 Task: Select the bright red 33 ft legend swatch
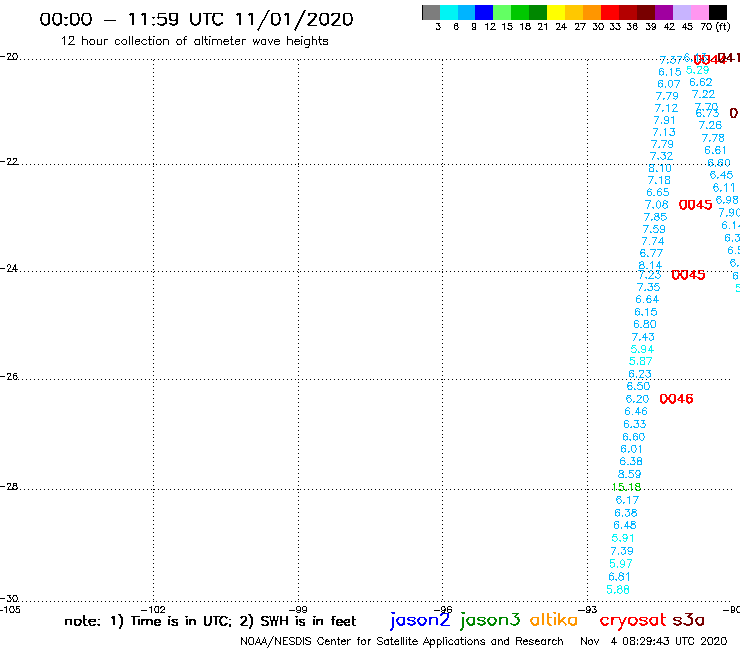610,12
